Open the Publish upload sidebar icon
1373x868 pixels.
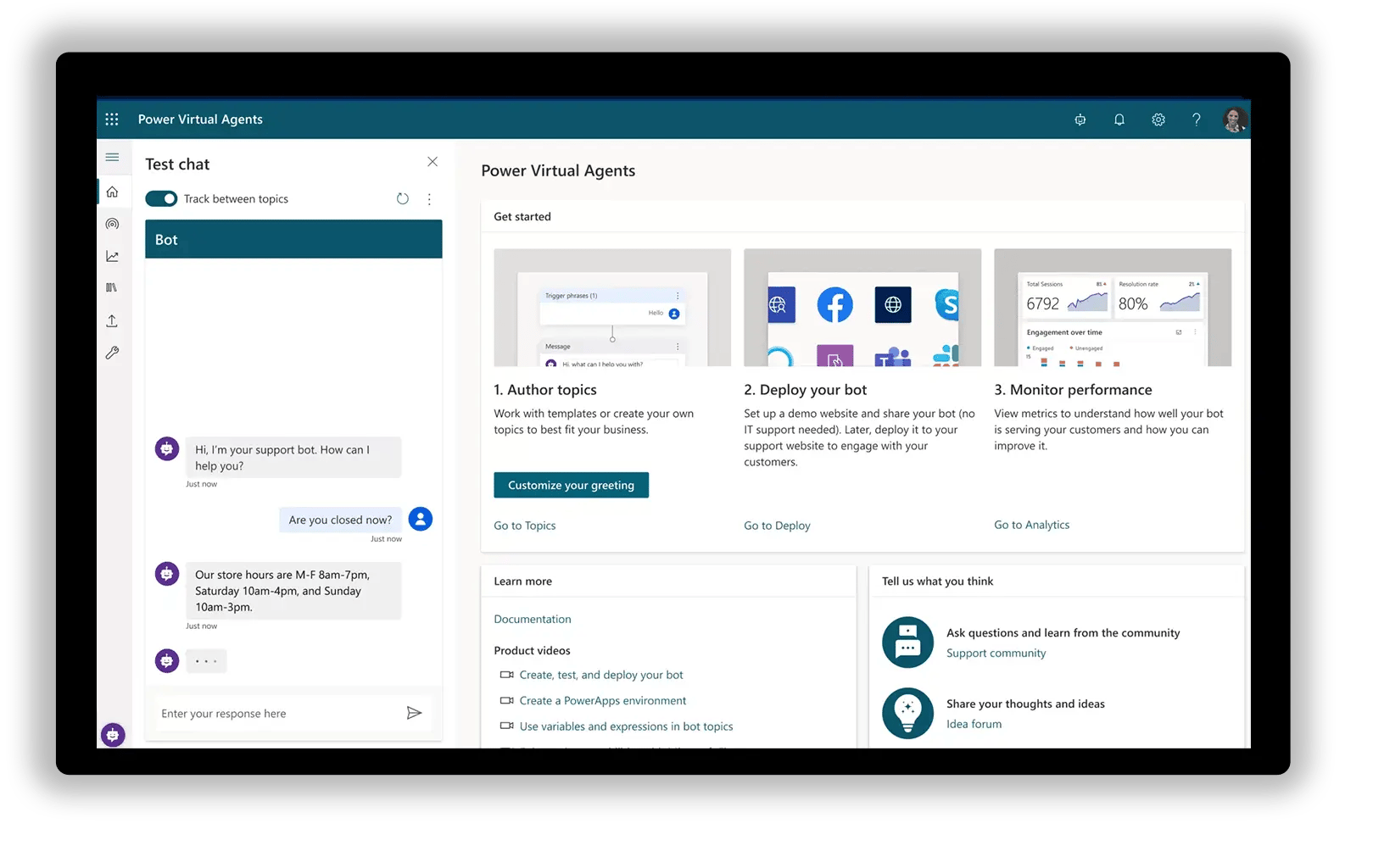tap(112, 320)
